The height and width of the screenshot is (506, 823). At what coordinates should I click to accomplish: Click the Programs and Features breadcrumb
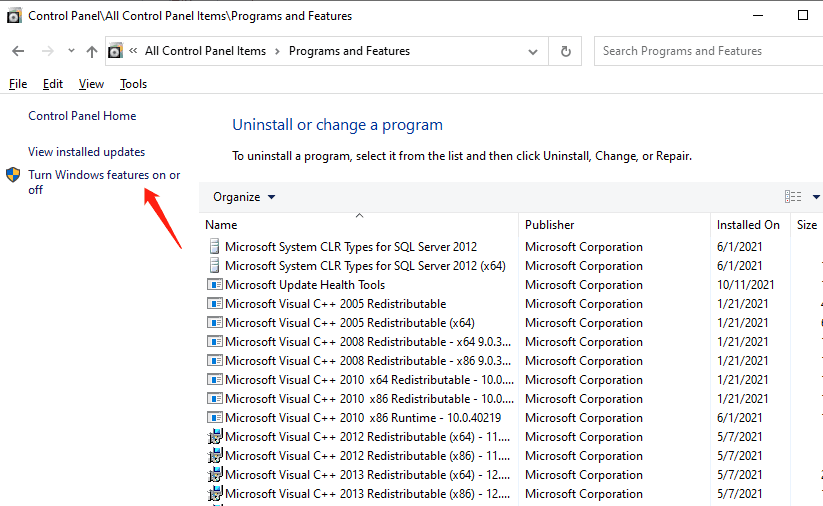349,51
